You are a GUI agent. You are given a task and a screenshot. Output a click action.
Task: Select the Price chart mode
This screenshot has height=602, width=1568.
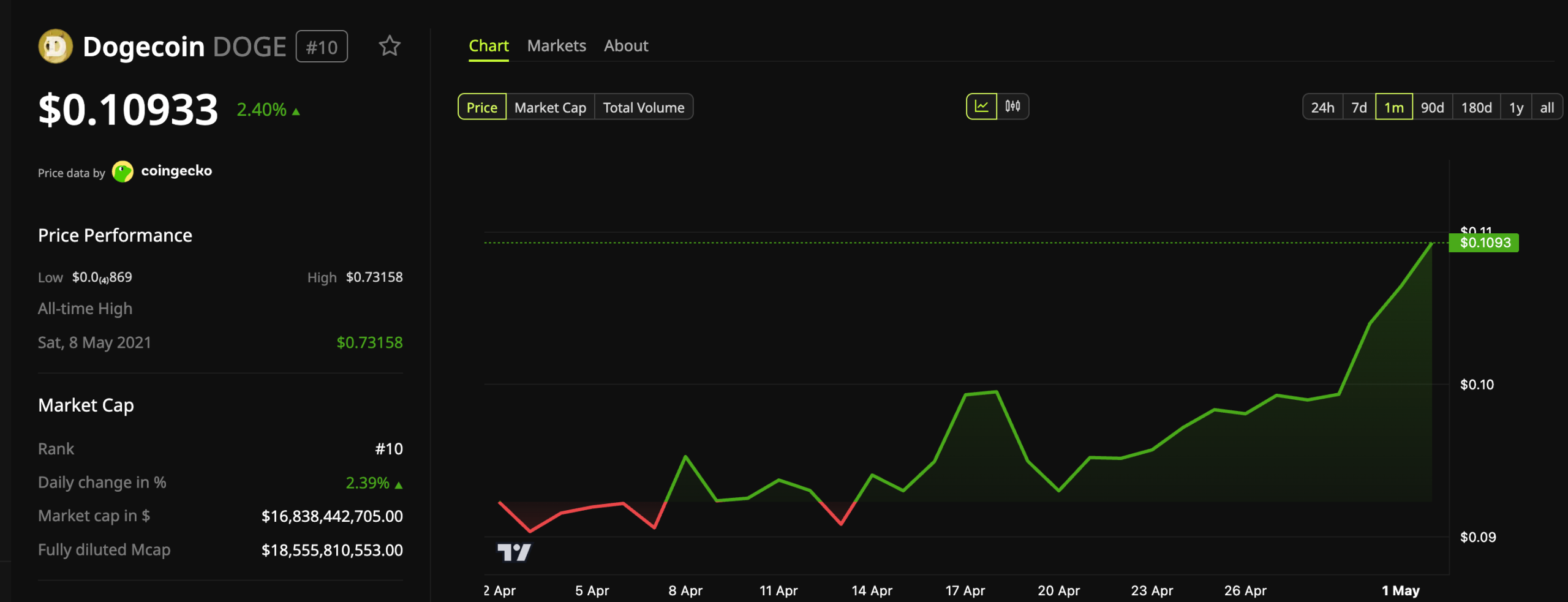482,107
